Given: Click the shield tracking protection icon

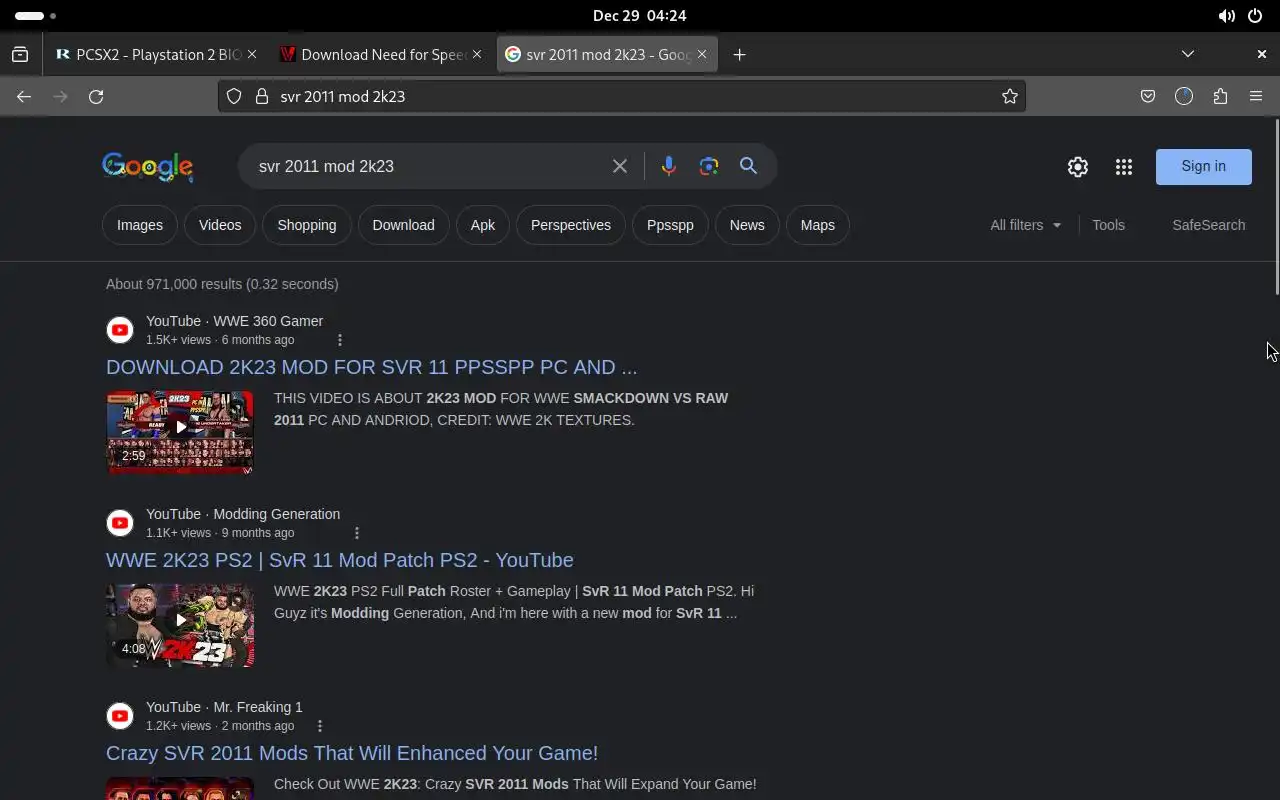Looking at the screenshot, I should click(234, 96).
